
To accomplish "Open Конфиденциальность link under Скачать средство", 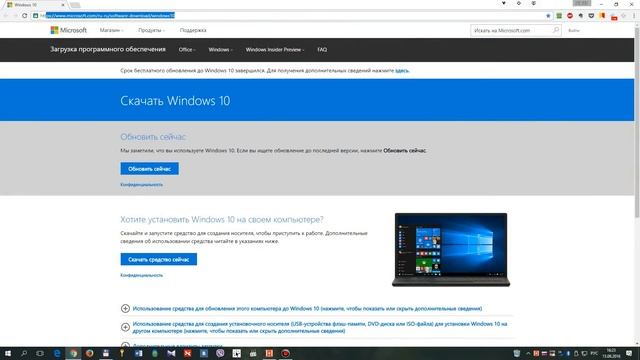I will click(141, 275).
